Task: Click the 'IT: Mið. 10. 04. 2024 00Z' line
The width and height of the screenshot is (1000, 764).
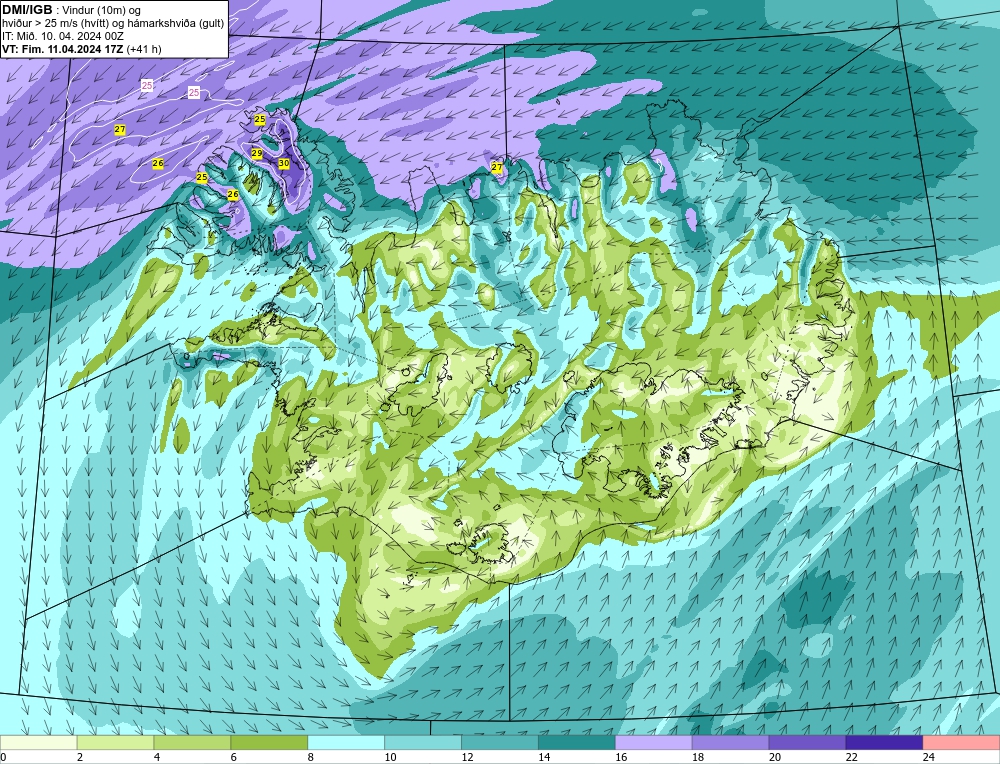Action: click(x=63, y=36)
